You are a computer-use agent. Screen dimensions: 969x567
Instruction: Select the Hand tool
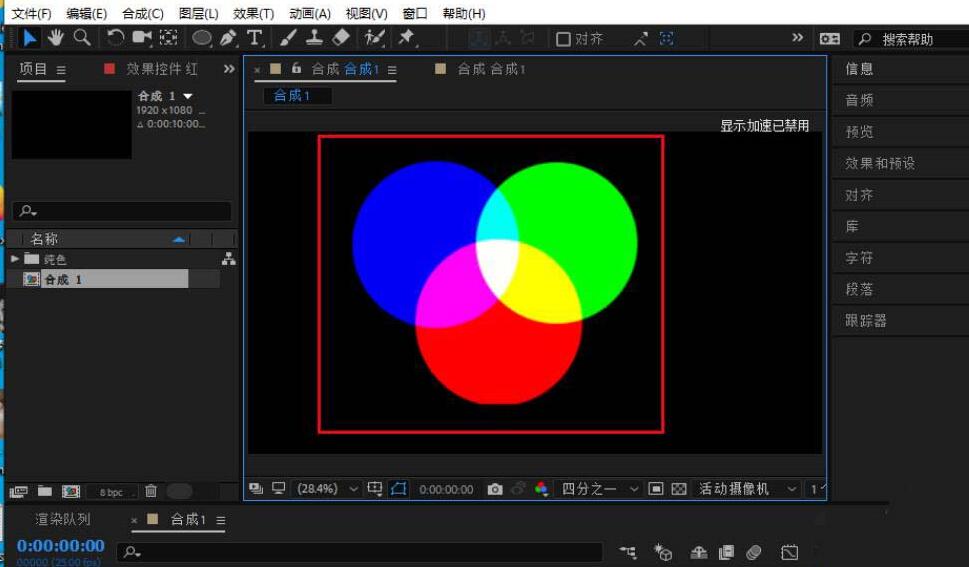coord(57,38)
